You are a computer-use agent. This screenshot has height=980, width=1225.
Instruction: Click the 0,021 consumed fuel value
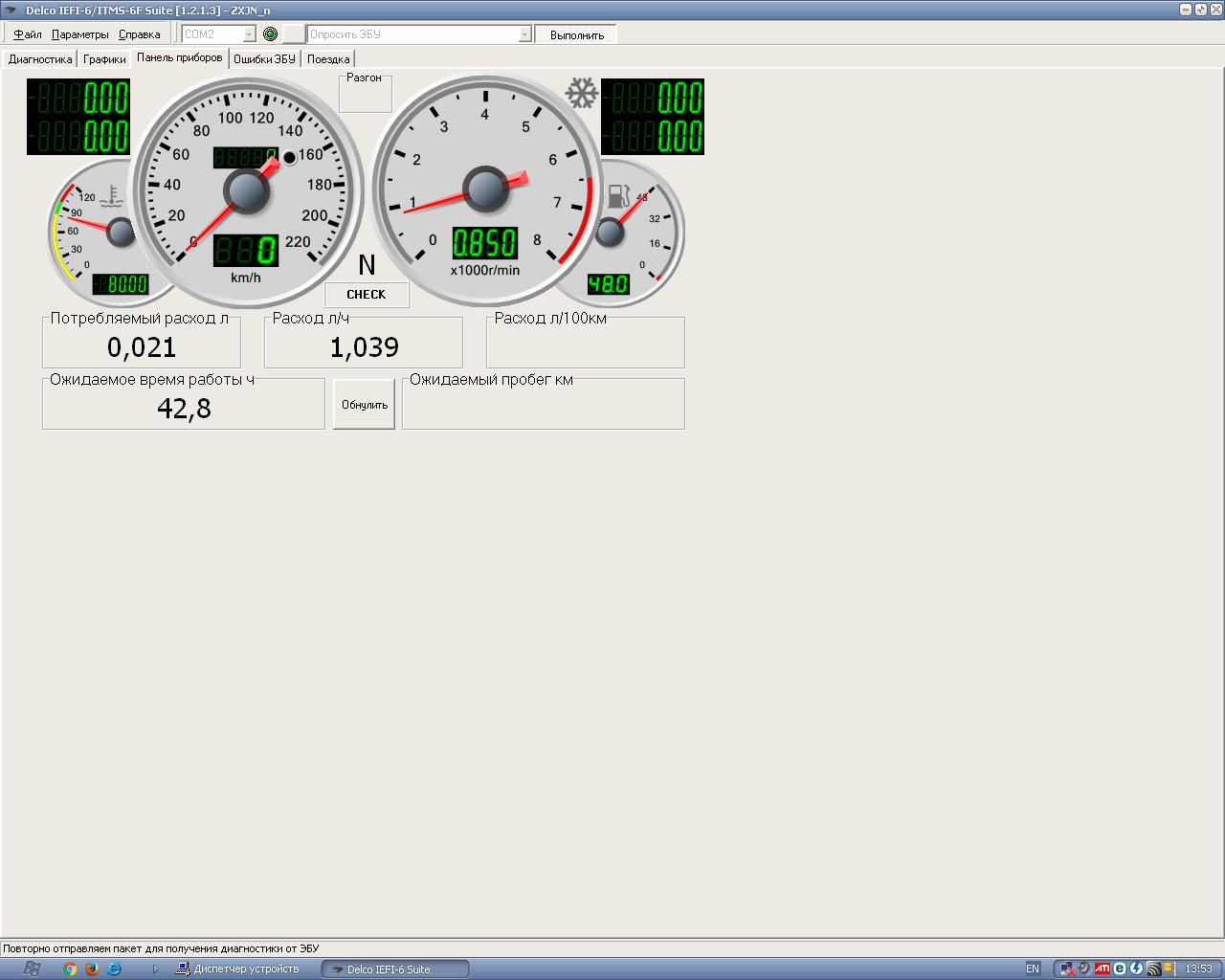142,347
